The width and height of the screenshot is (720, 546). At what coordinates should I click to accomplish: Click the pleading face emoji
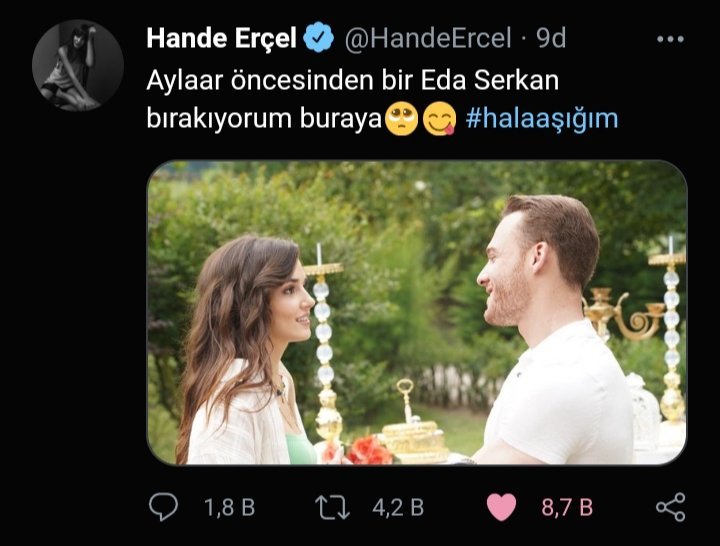coord(401,118)
